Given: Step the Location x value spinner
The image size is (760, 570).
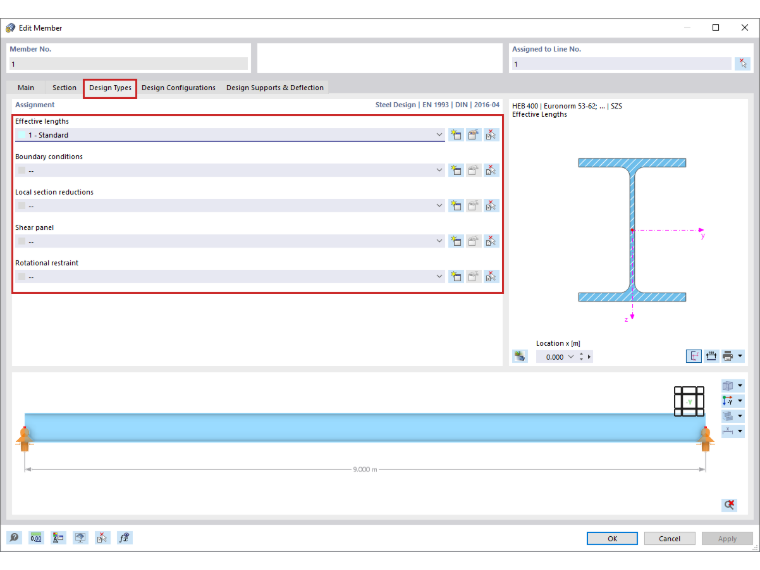Looking at the screenshot, I should coord(581,357).
